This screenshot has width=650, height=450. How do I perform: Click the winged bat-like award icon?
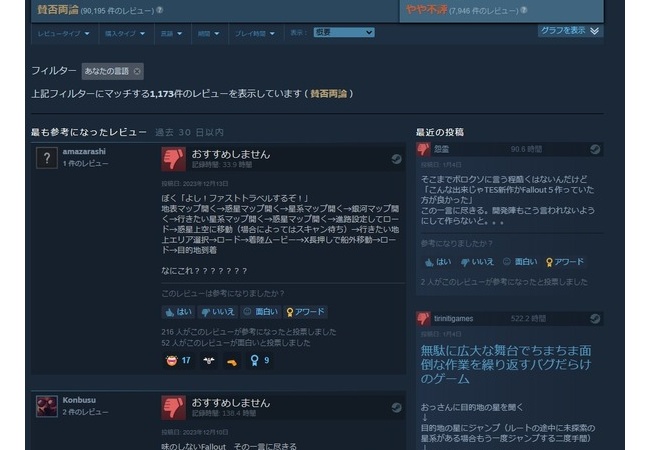[x=209, y=360]
